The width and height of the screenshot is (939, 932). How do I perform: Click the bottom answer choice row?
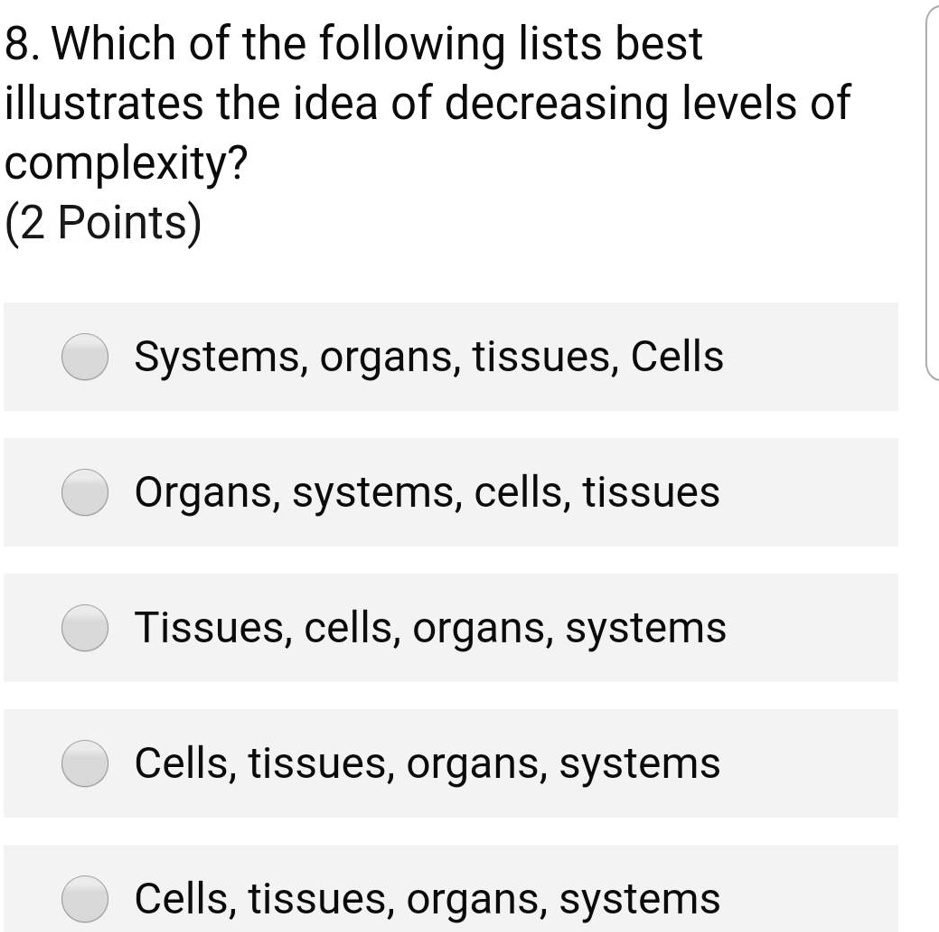coord(450,898)
